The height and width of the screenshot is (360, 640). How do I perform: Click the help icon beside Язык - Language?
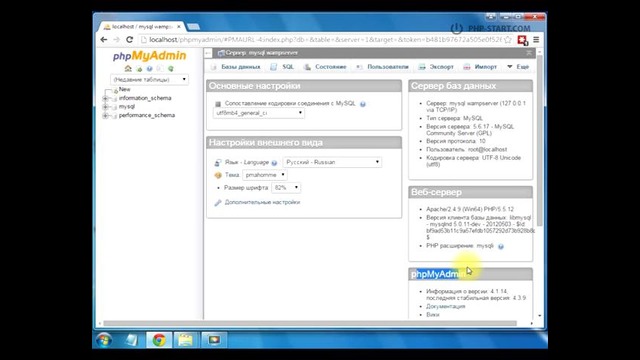[x=274, y=163]
